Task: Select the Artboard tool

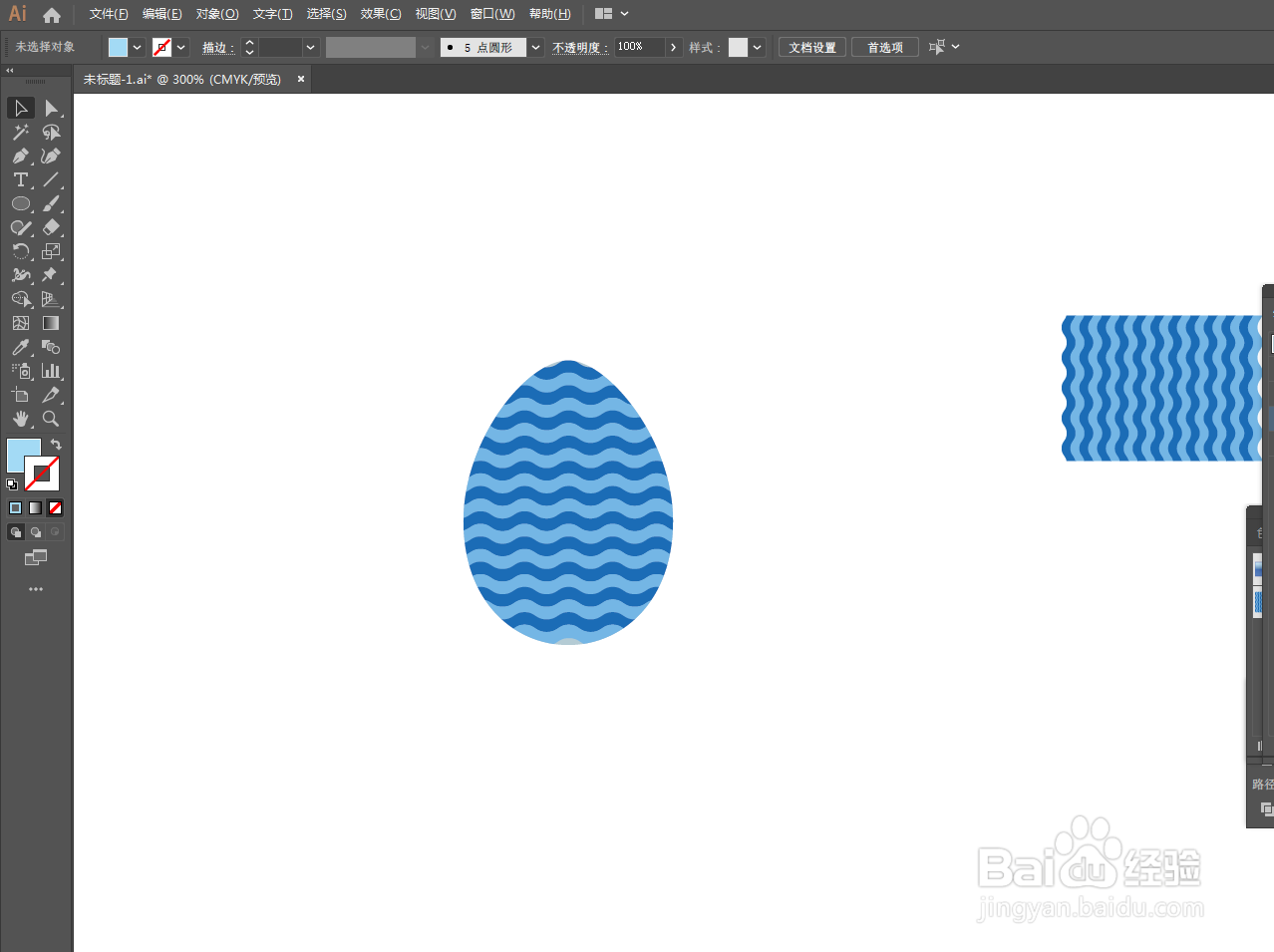Action: click(x=21, y=395)
